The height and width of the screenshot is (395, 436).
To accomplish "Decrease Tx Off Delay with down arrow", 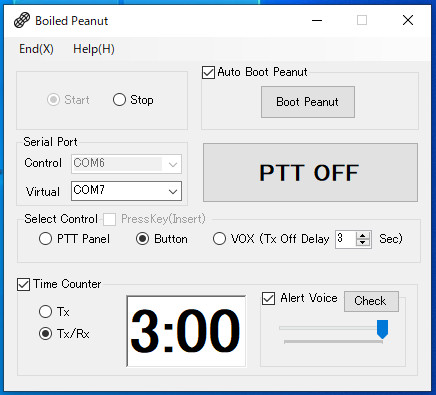I will coord(363,243).
